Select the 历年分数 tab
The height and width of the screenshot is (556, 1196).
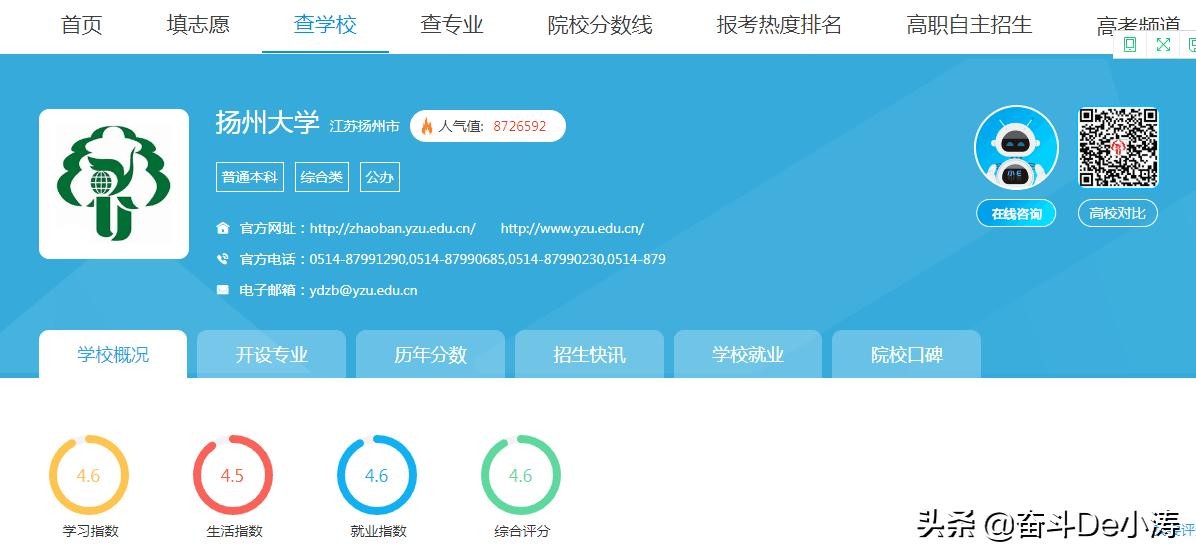430,355
